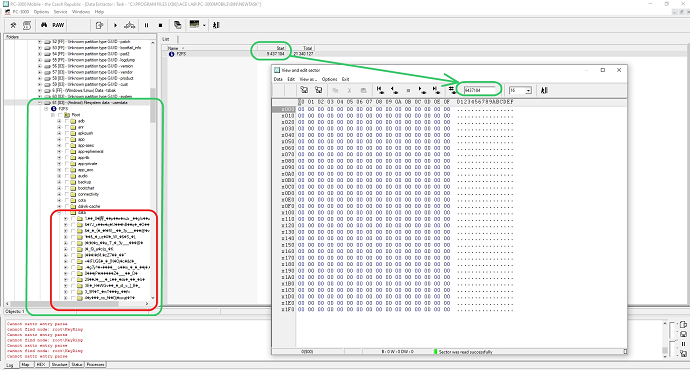Image resolution: width=690 pixels, height=370 pixels.
Task: Open the View as menu in sector editor
Action: [x=308, y=79]
